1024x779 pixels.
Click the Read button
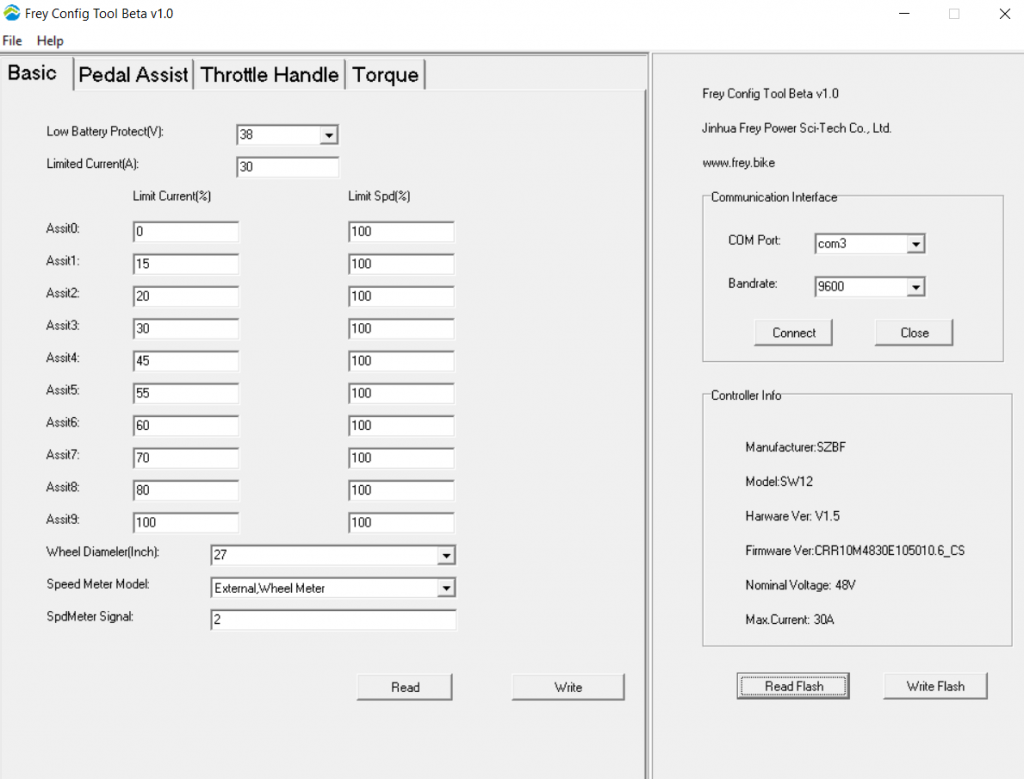point(404,687)
